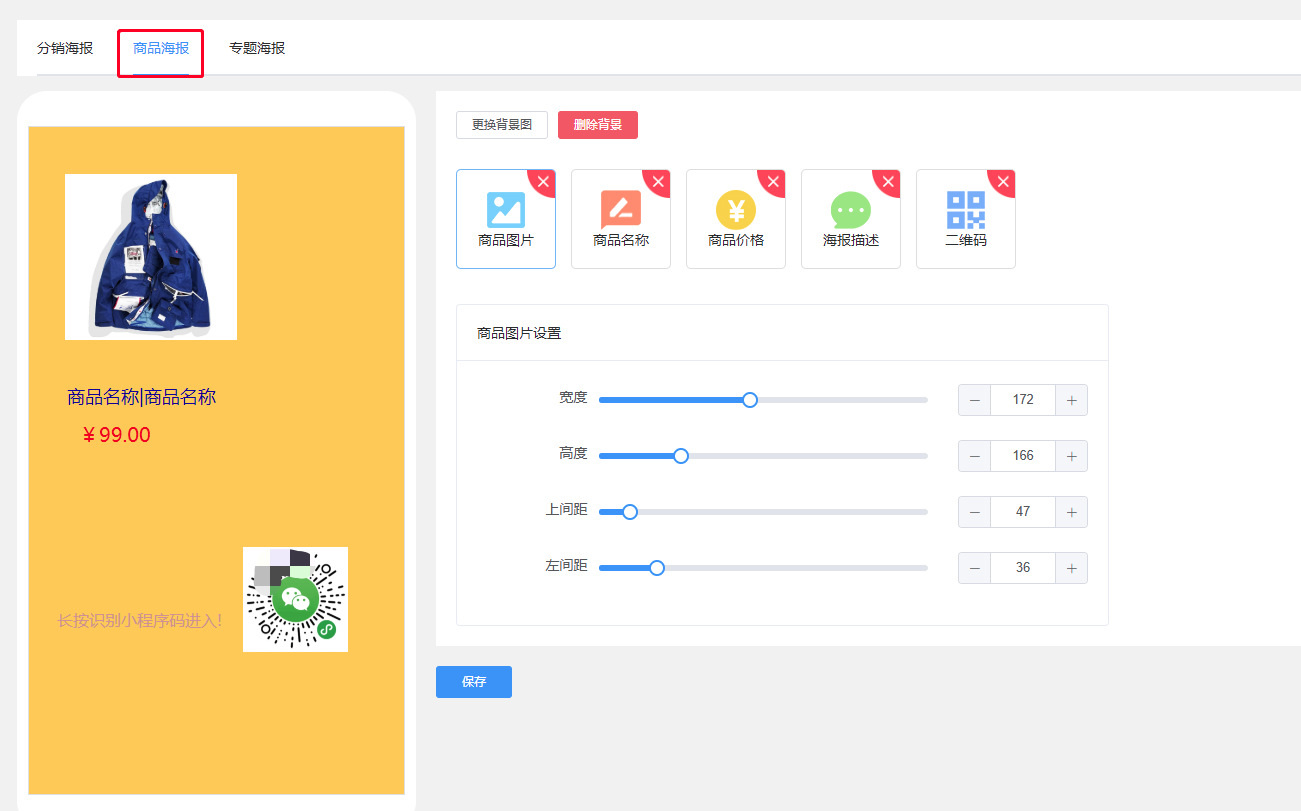Click the blue jacket product image in preview
The width and height of the screenshot is (1301, 811).
point(151,257)
